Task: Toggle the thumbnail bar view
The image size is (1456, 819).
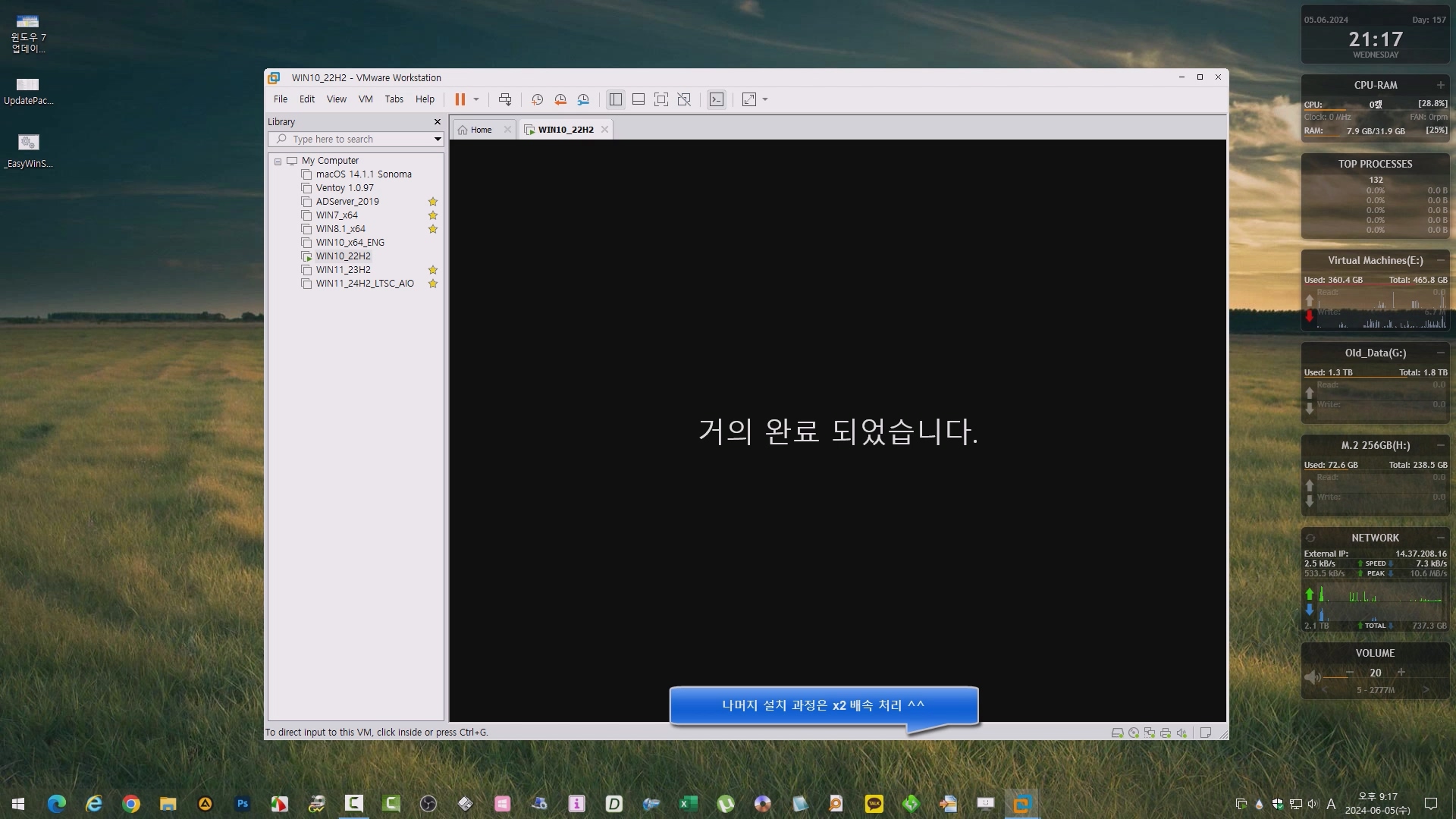Action: (x=639, y=99)
